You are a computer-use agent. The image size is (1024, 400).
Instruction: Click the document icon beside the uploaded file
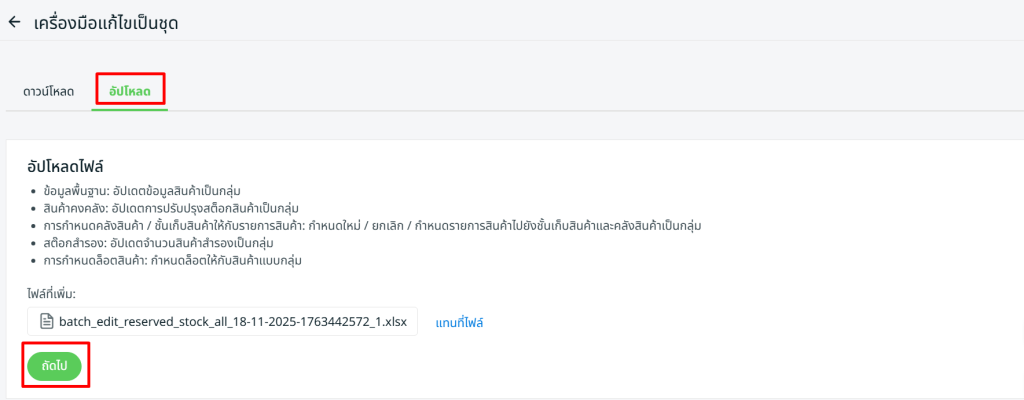[45, 322]
